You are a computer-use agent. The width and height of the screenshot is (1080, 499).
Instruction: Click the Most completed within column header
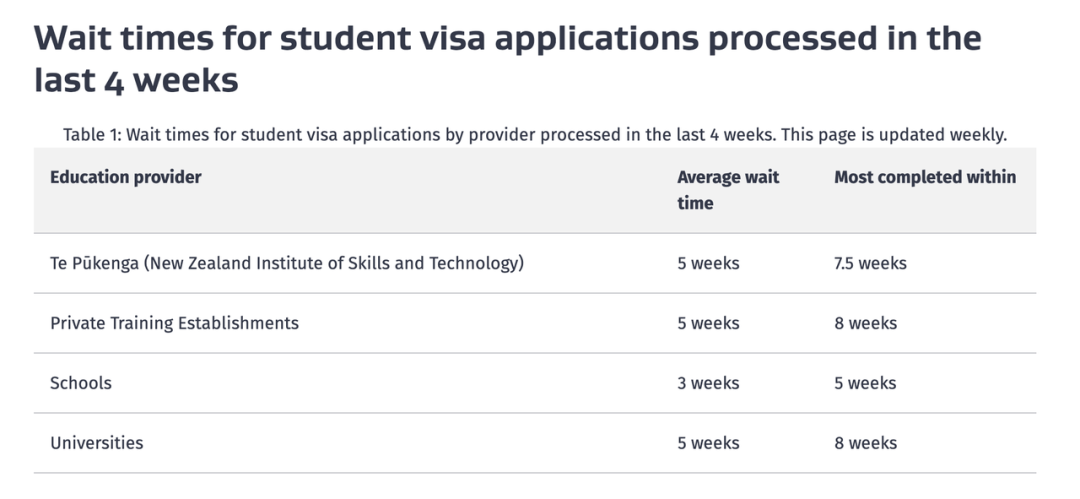pos(925,177)
